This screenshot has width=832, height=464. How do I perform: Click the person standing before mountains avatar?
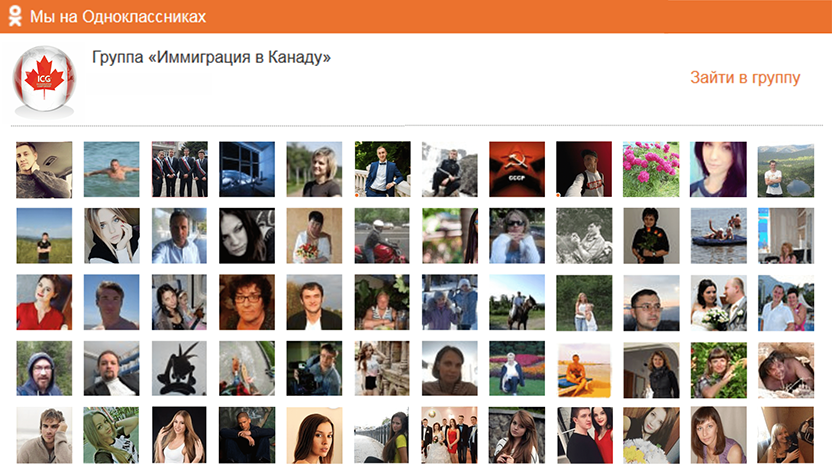pyautogui.click(x=785, y=169)
